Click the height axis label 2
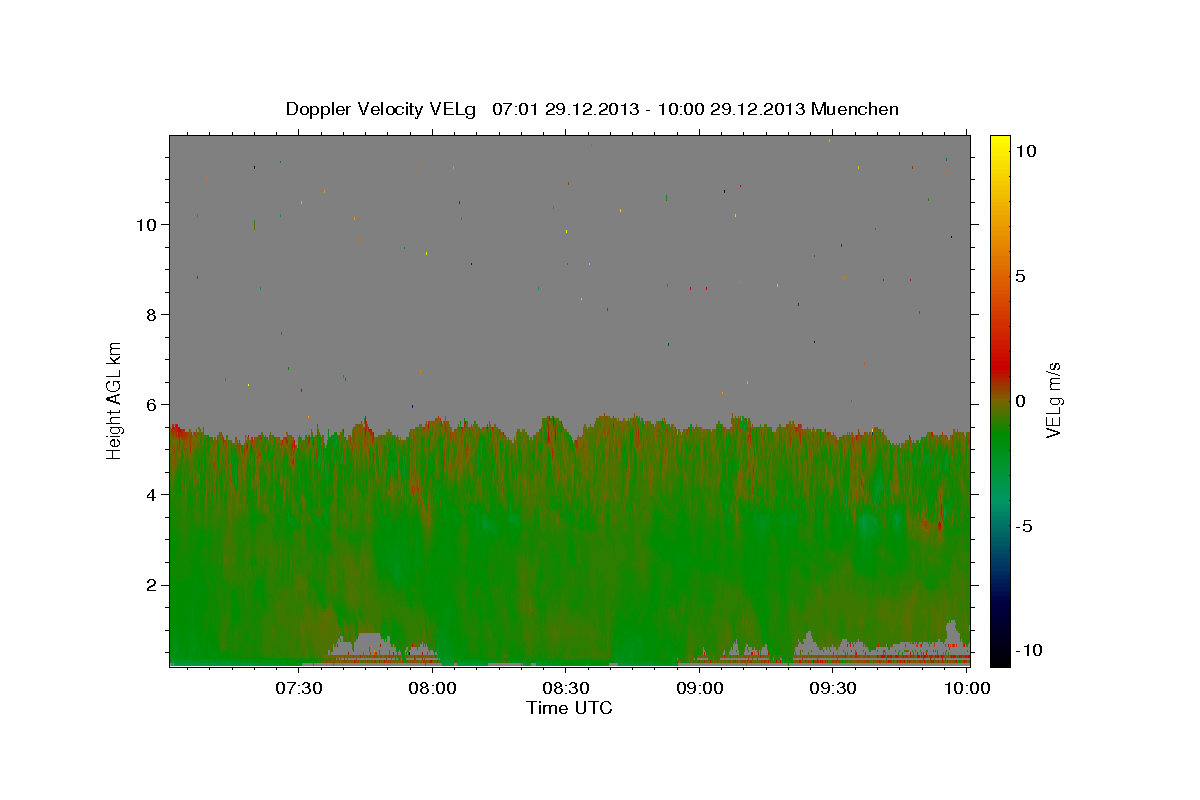 pos(151,584)
